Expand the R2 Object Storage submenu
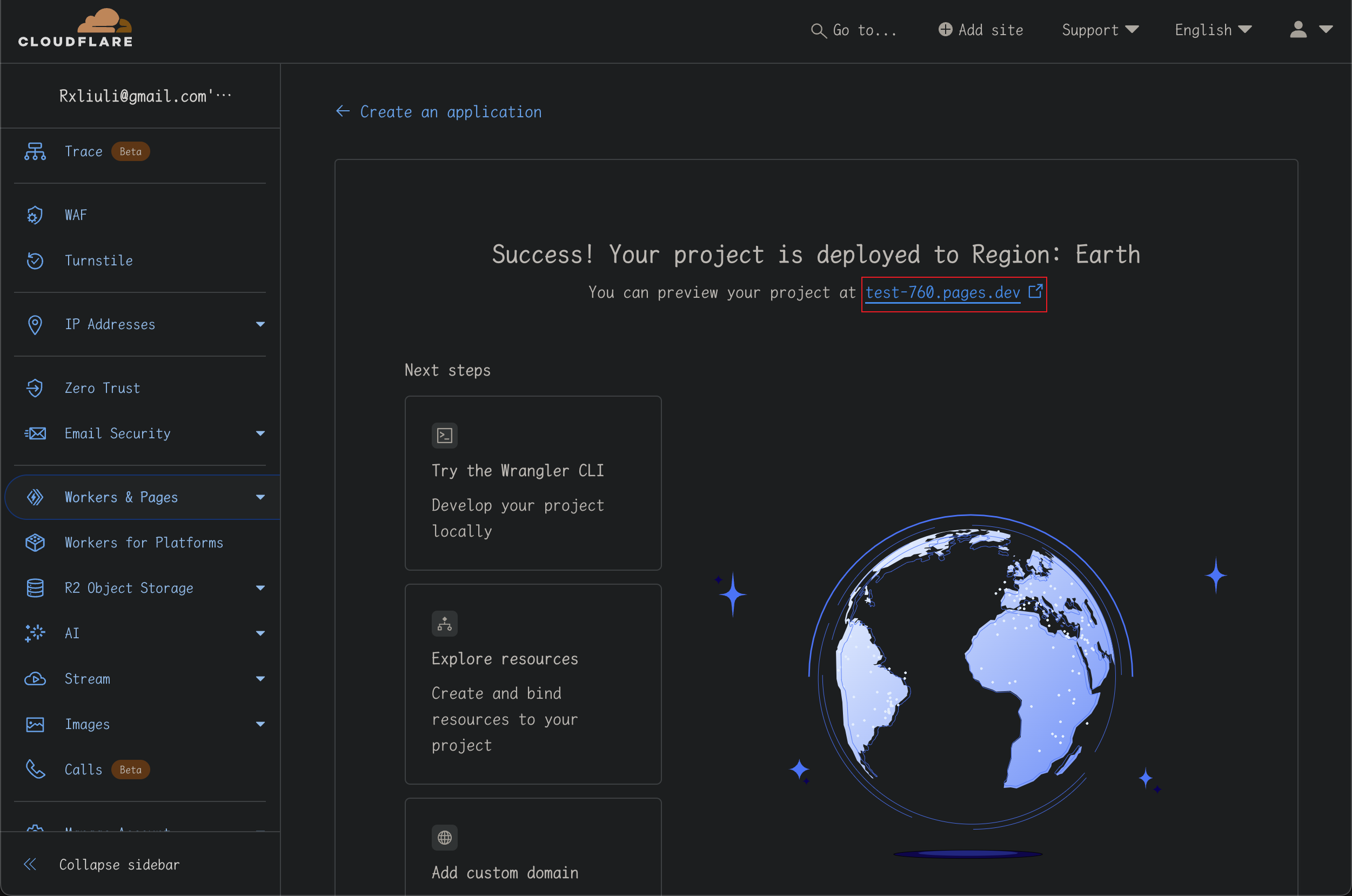 click(260, 588)
